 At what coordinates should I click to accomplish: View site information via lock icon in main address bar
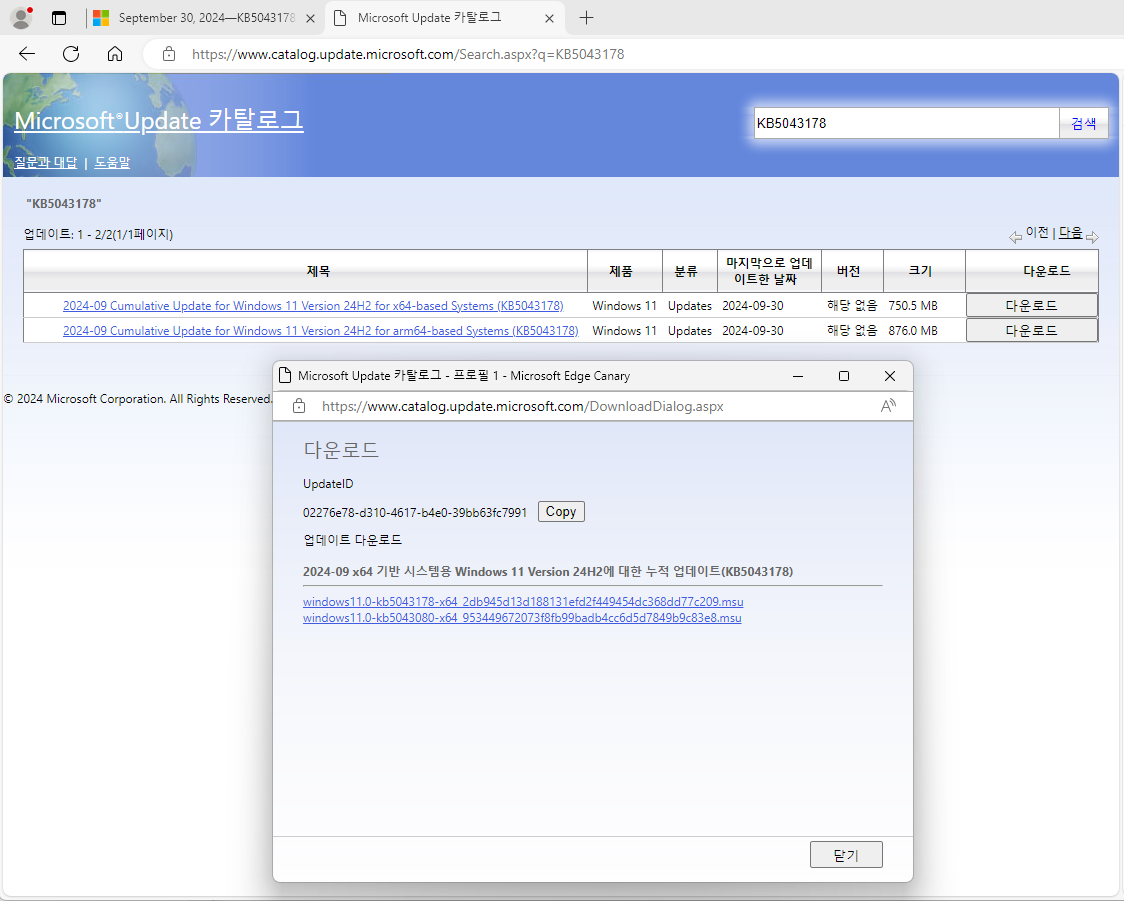(168, 54)
